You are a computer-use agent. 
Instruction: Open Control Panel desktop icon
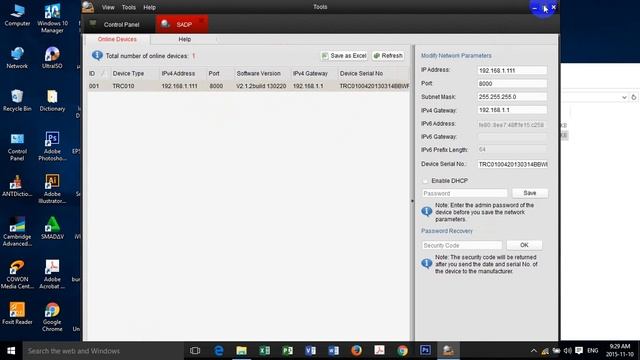click(17, 147)
